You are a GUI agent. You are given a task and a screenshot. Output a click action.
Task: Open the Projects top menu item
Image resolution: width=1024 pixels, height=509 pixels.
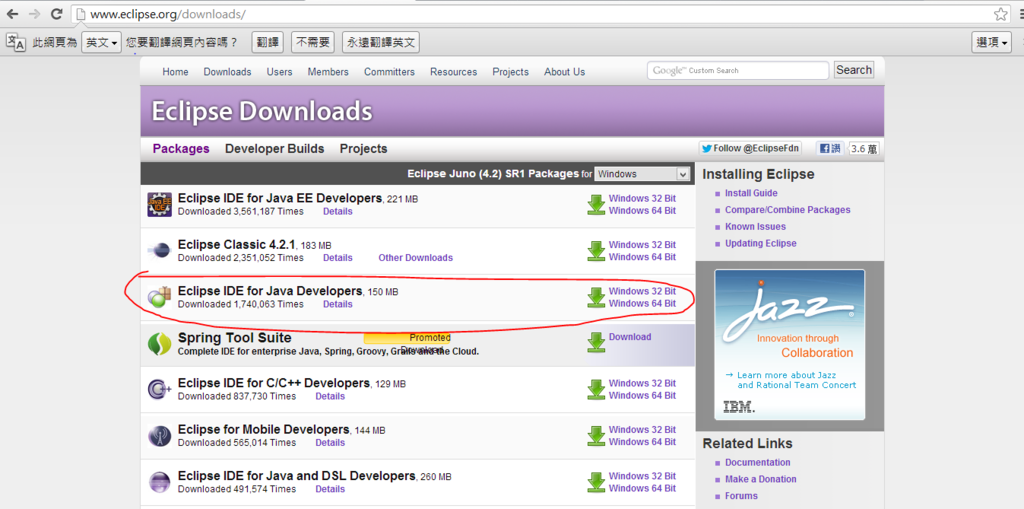510,72
